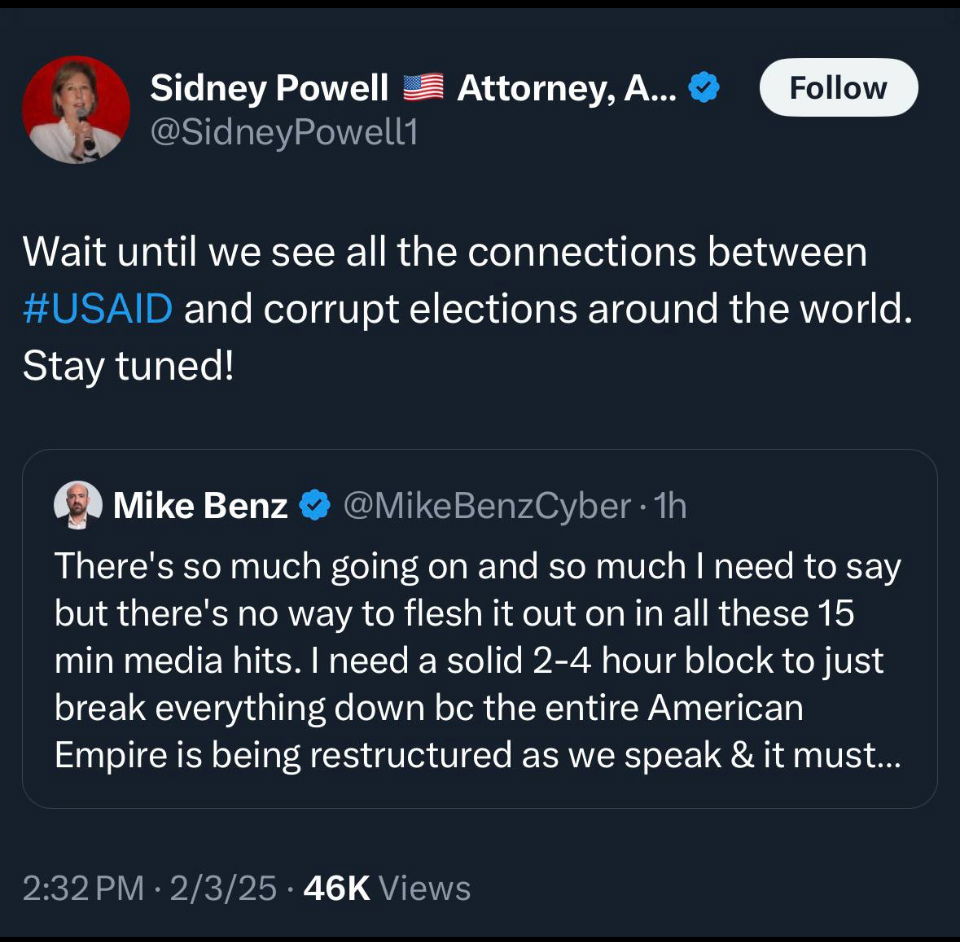This screenshot has width=960, height=942.
Task: Click the Mike Benz name in quote
Action: coord(200,506)
